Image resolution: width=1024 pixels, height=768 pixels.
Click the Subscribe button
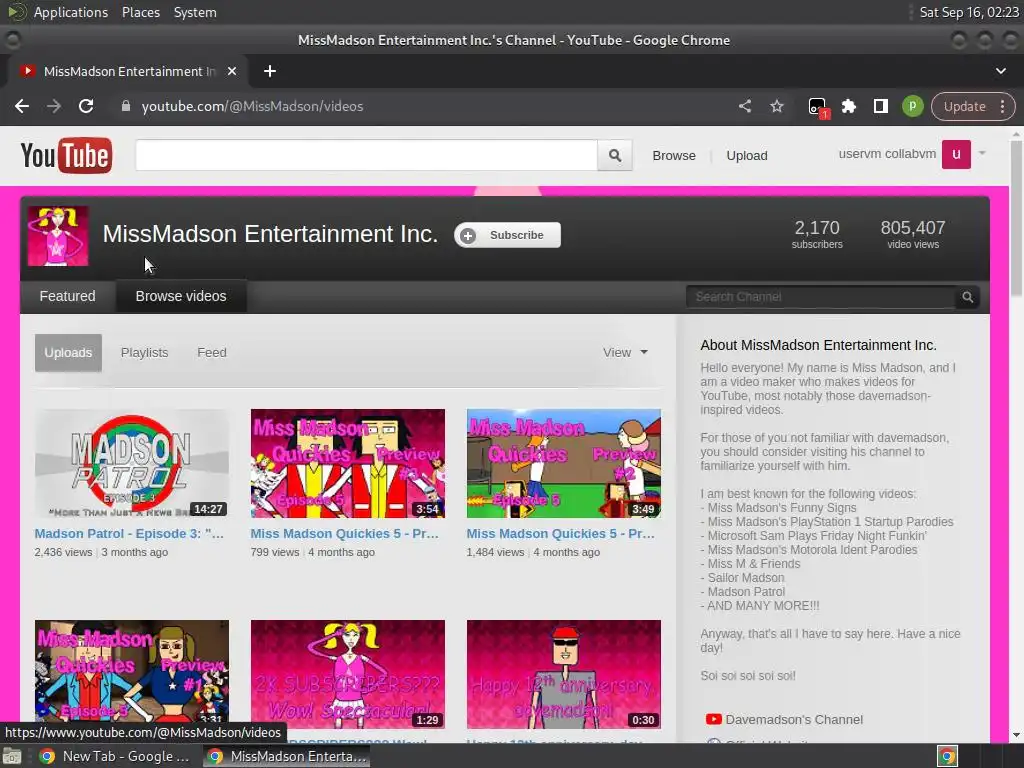point(507,235)
